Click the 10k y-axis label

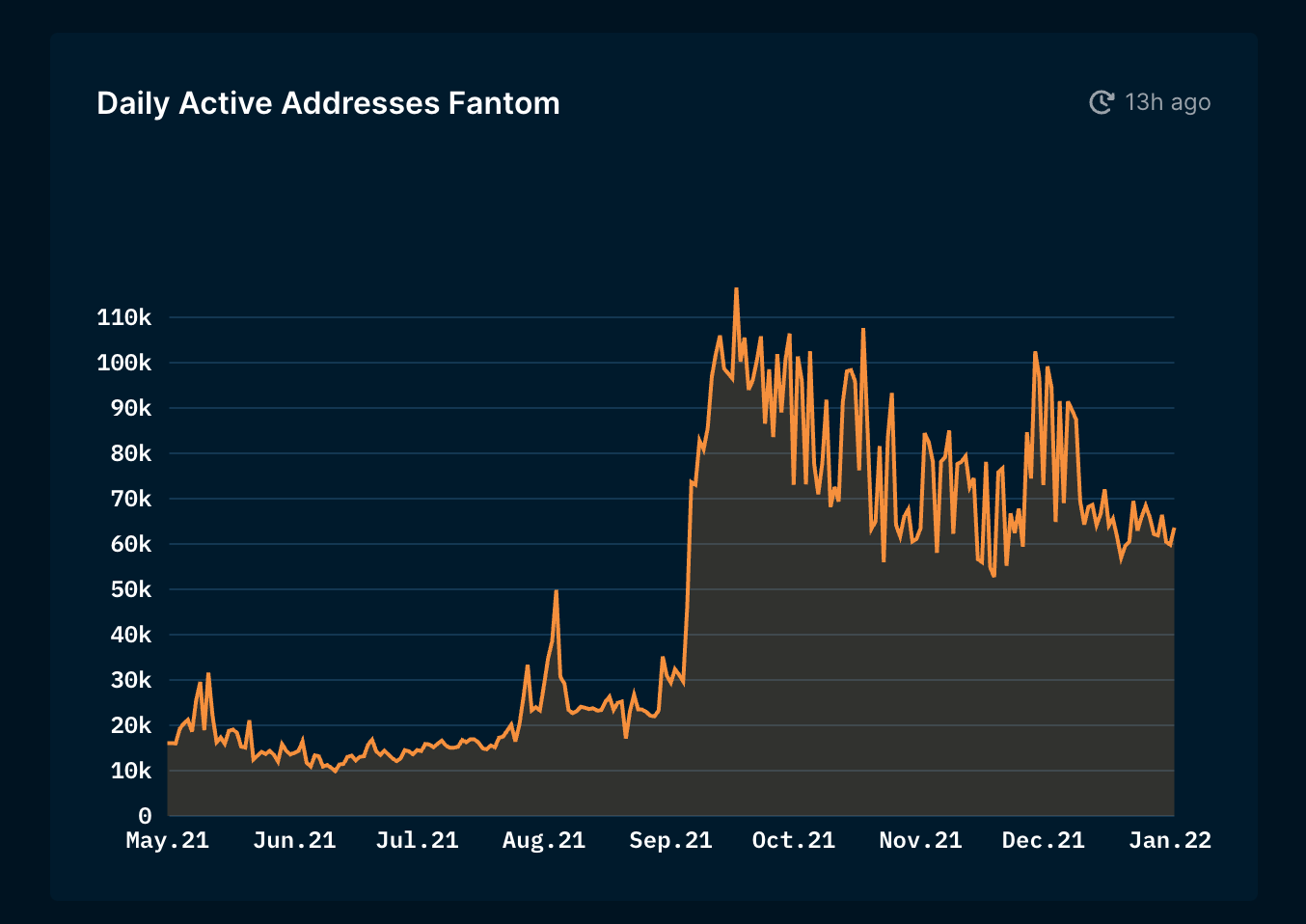pos(131,771)
